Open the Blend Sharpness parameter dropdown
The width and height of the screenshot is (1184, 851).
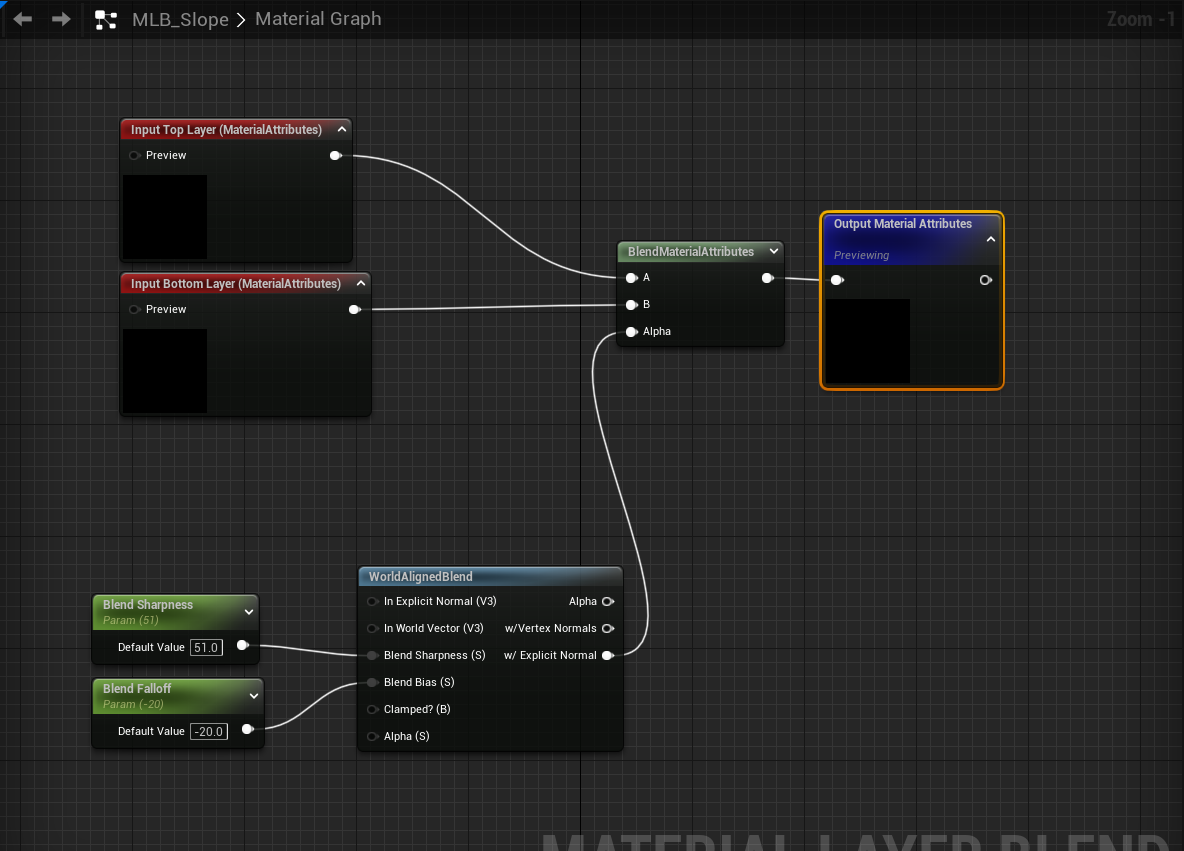pyautogui.click(x=249, y=611)
